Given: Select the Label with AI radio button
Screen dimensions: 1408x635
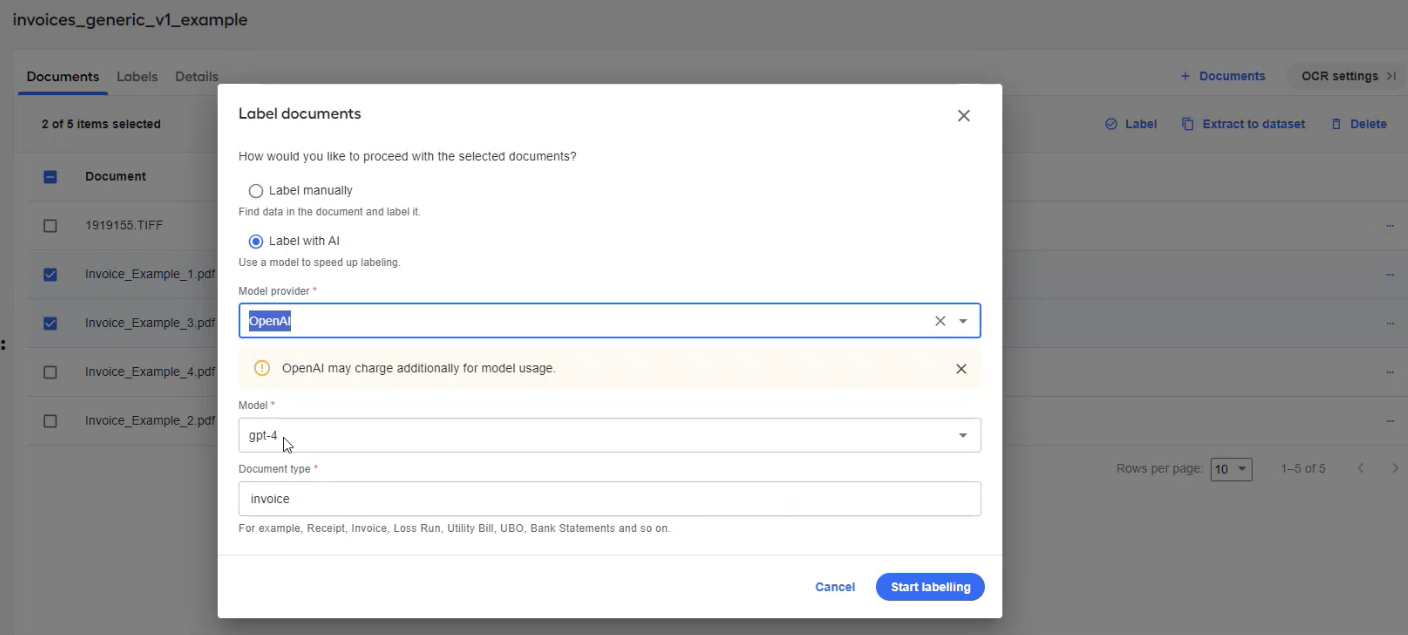Looking at the screenshot, I should 256,241.
